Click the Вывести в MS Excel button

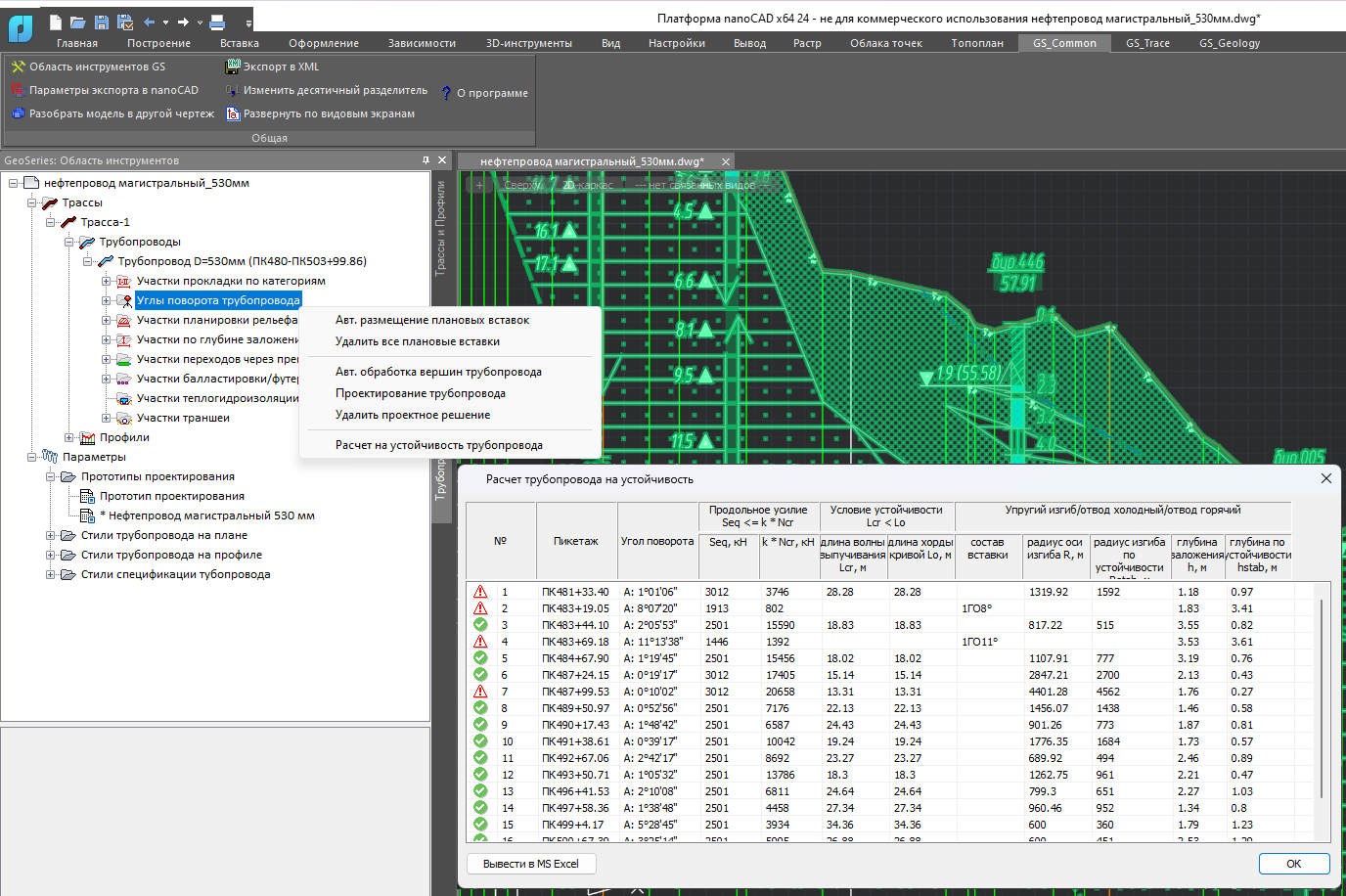[531, 864]
